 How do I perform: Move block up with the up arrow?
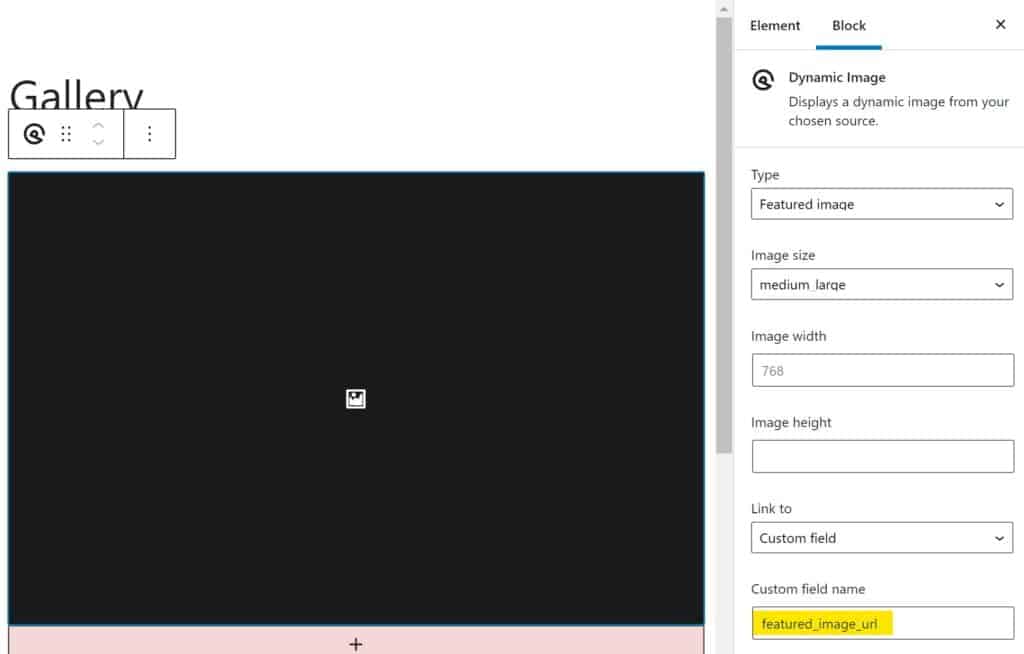[x=98, y=125]
